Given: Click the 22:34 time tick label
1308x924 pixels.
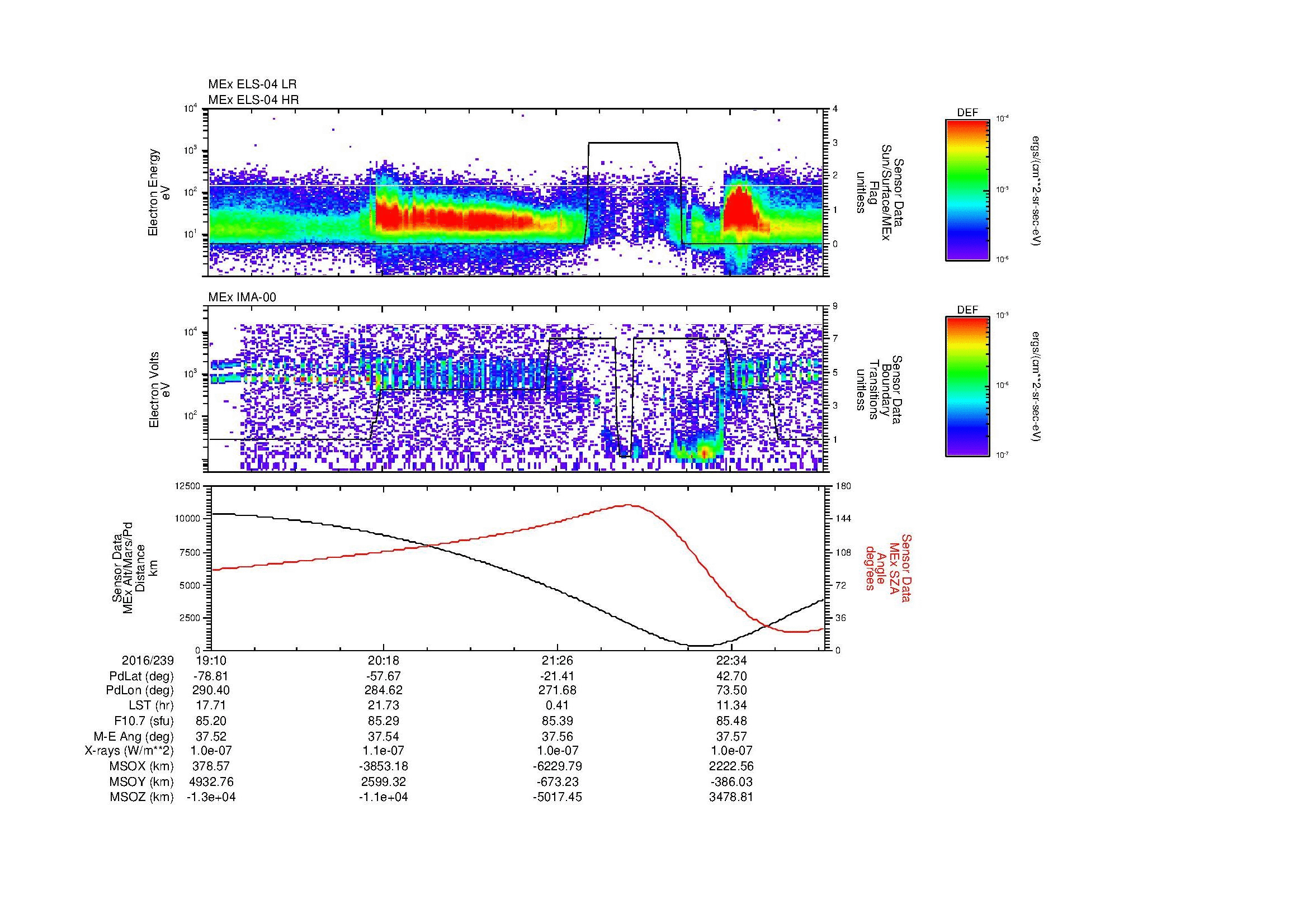Looking at the screenshot, I should (x=731, y=661).
